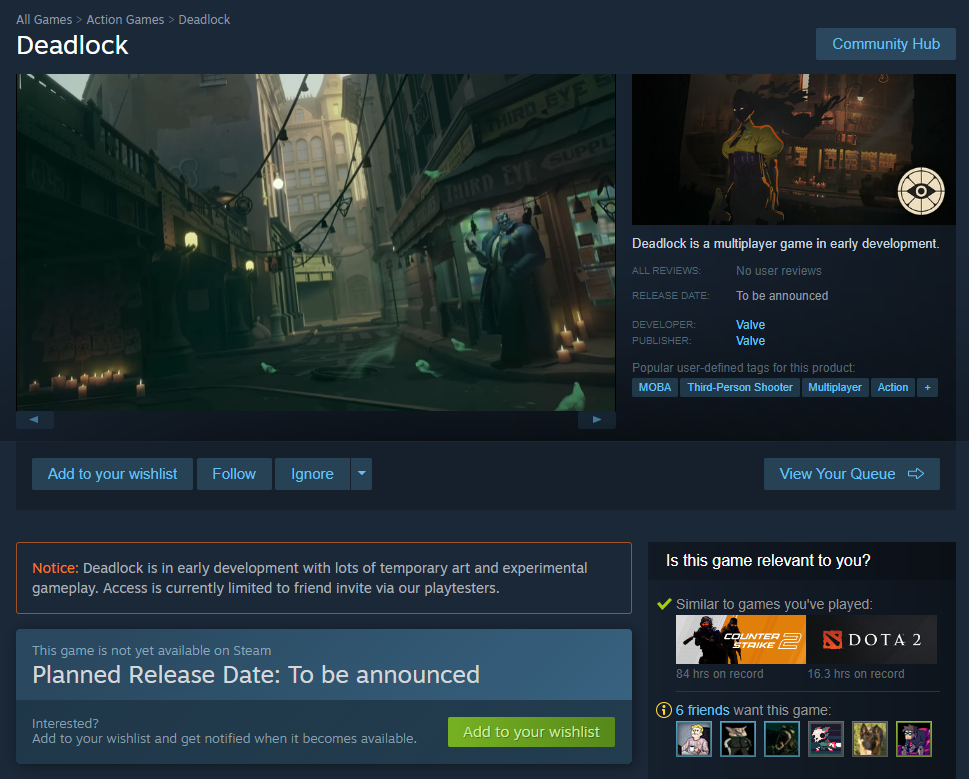
Task: Click the 'To be announced' release date value
Action: (782, 296)
